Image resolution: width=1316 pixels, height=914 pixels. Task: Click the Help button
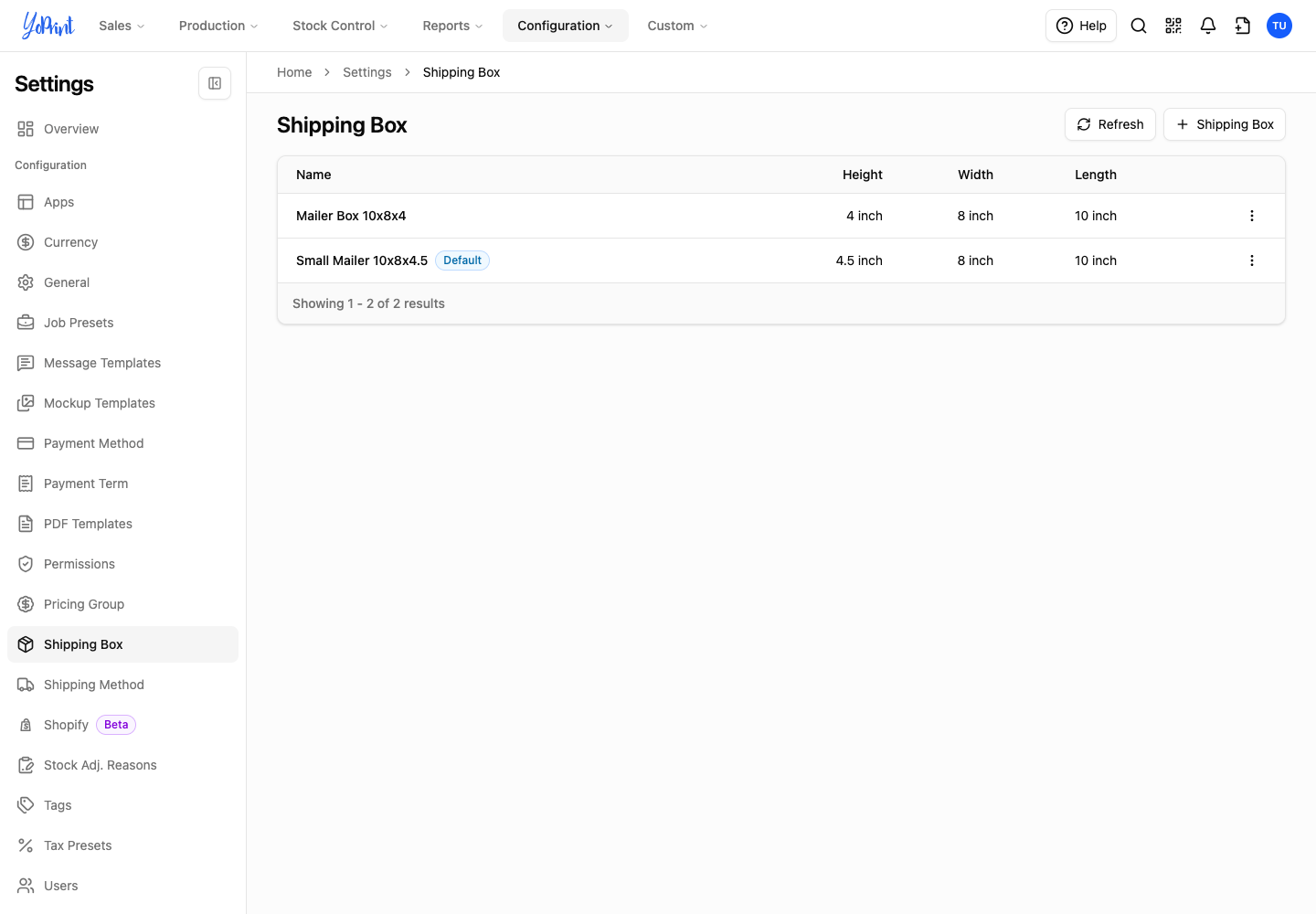(x=1081, y=26)
